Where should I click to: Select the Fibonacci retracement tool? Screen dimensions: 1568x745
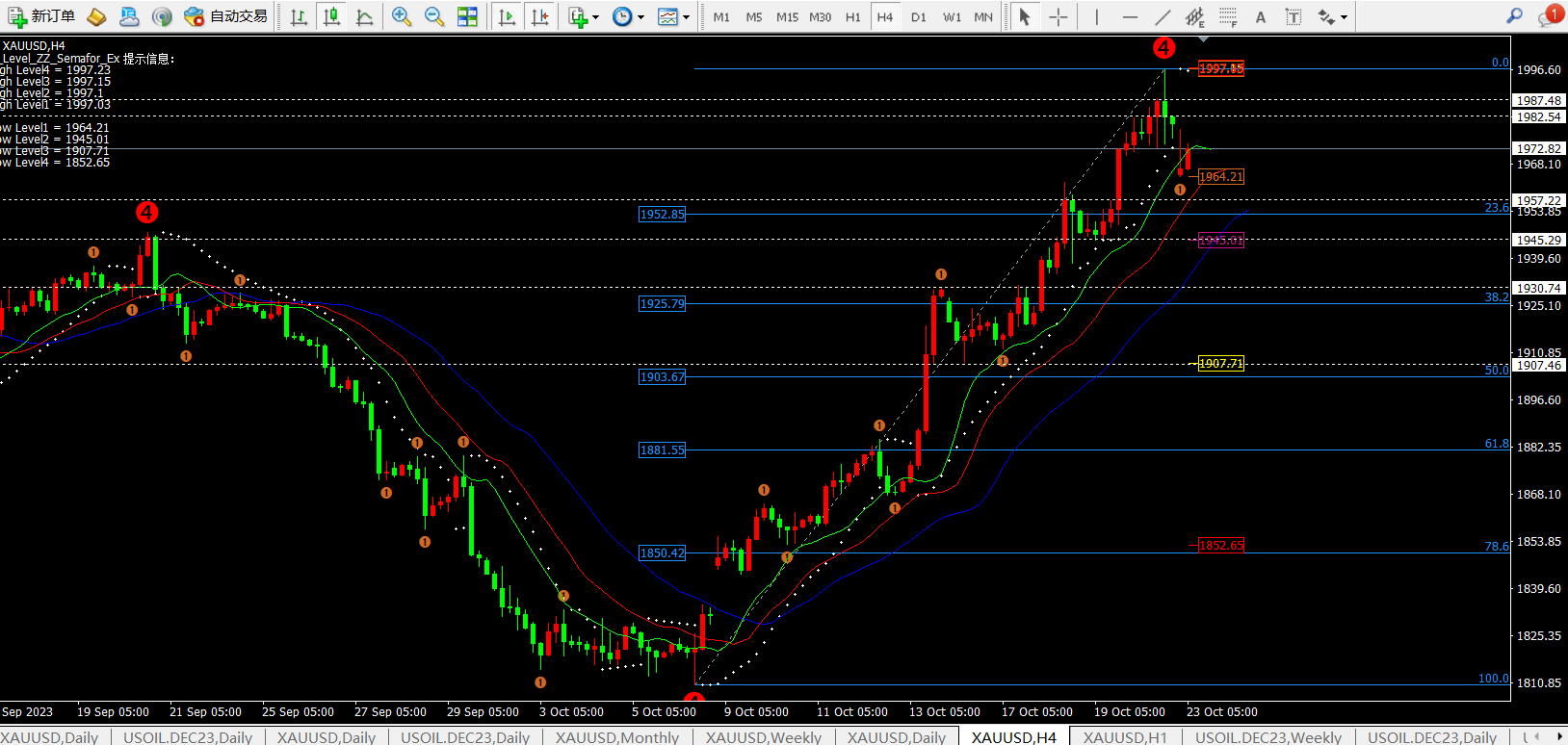(1228, 16)
